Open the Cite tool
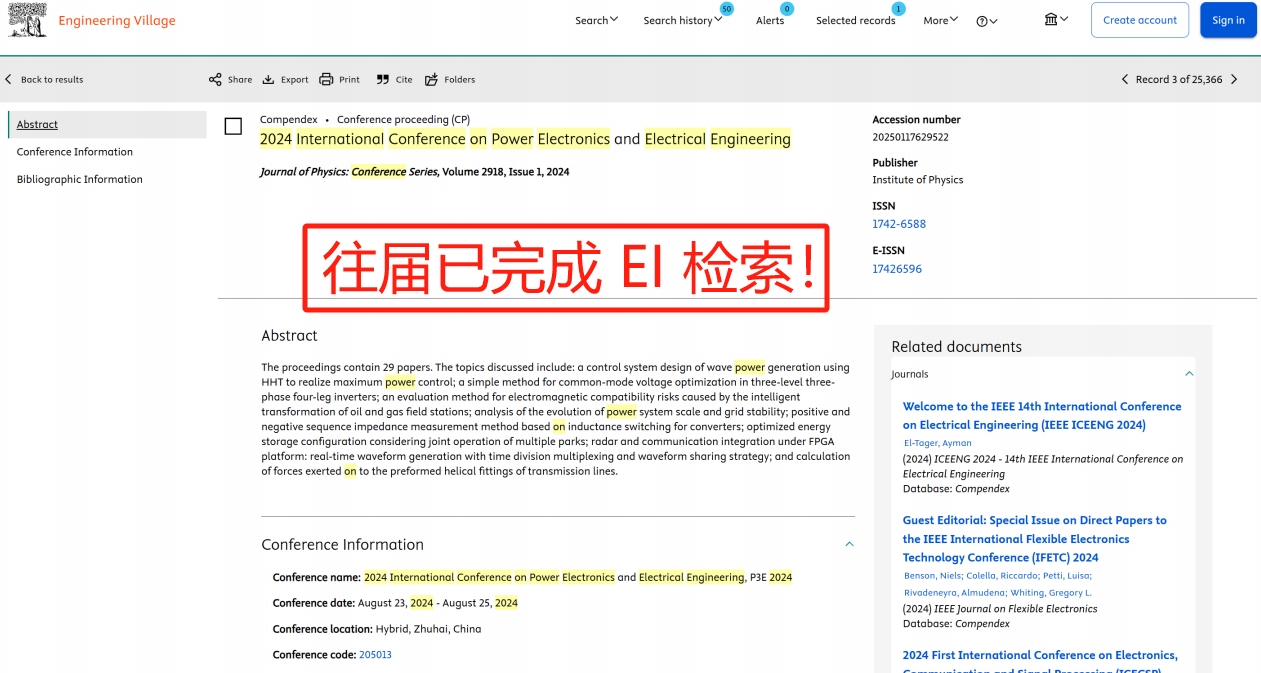The image size is (1261, 673). 394,80
